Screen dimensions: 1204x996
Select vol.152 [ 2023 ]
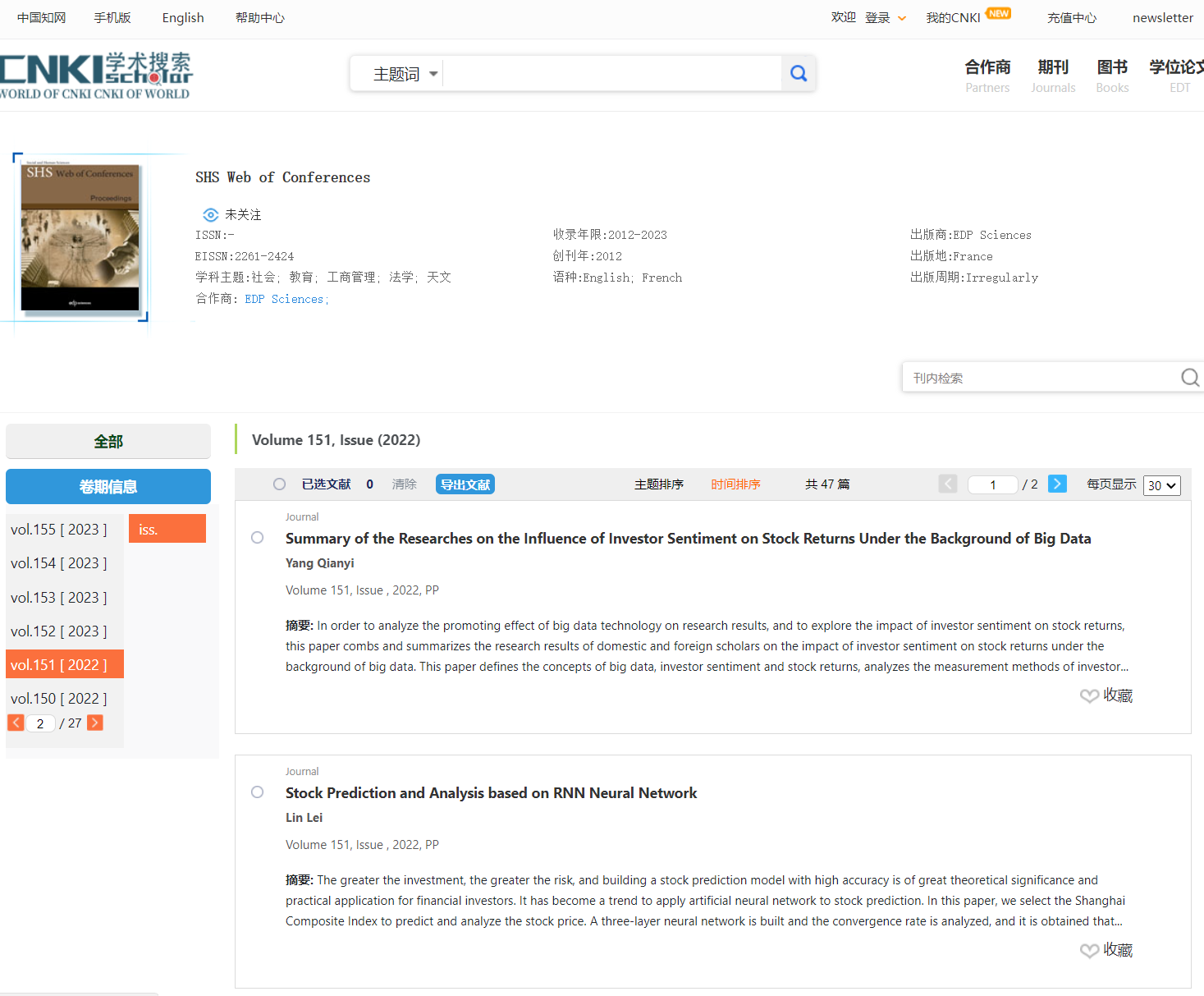tap(59, 631)
